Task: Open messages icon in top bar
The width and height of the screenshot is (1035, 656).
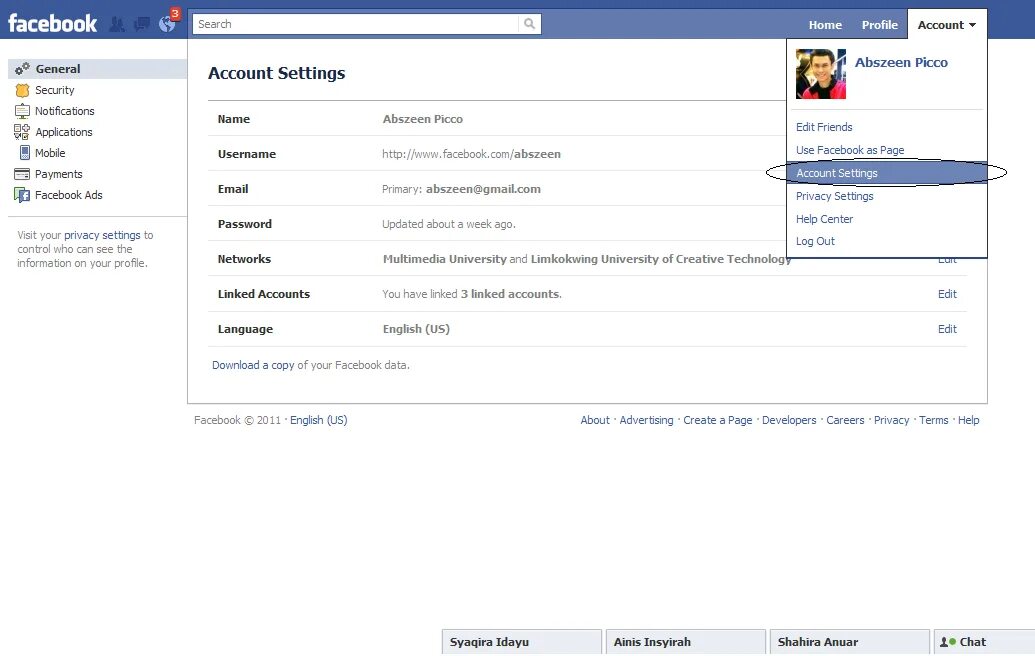Action: (x=141, y=24)
